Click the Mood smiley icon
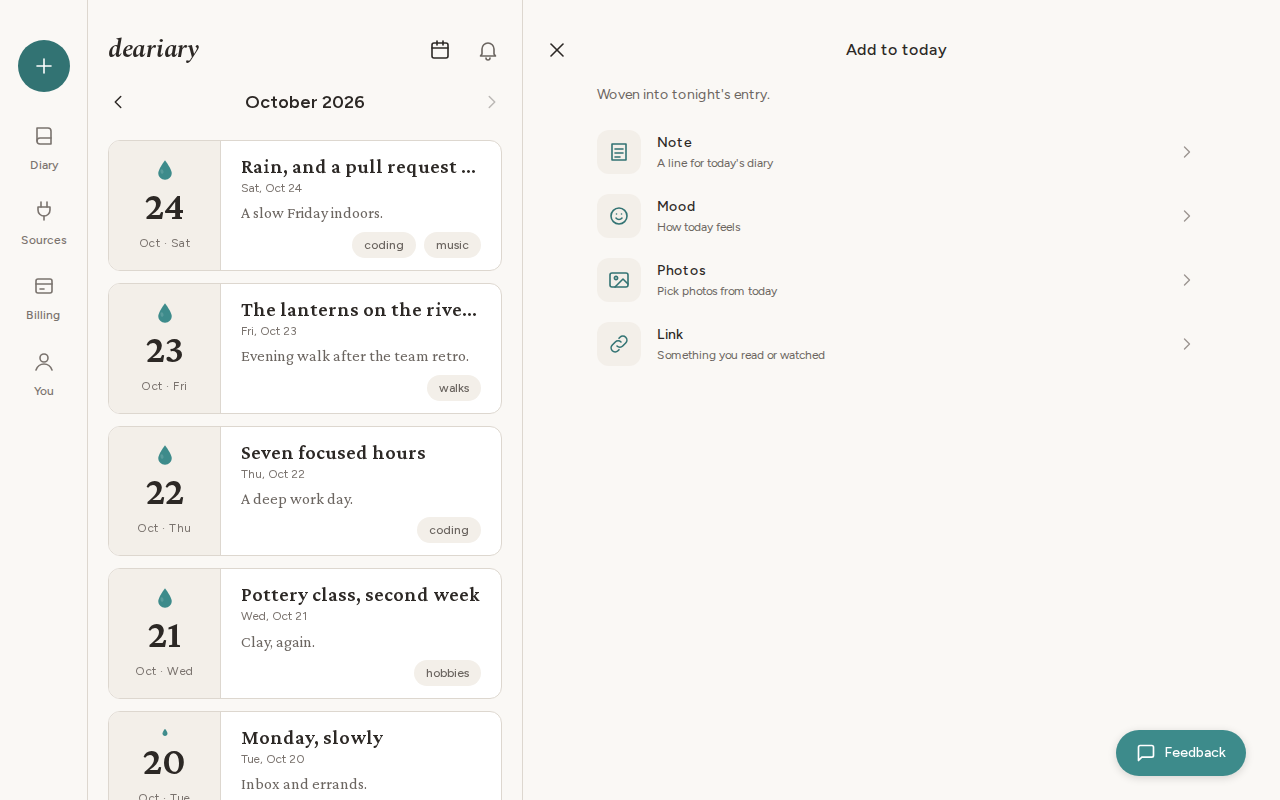Screen dimensions: 1280x800 (x=619, y=216)
